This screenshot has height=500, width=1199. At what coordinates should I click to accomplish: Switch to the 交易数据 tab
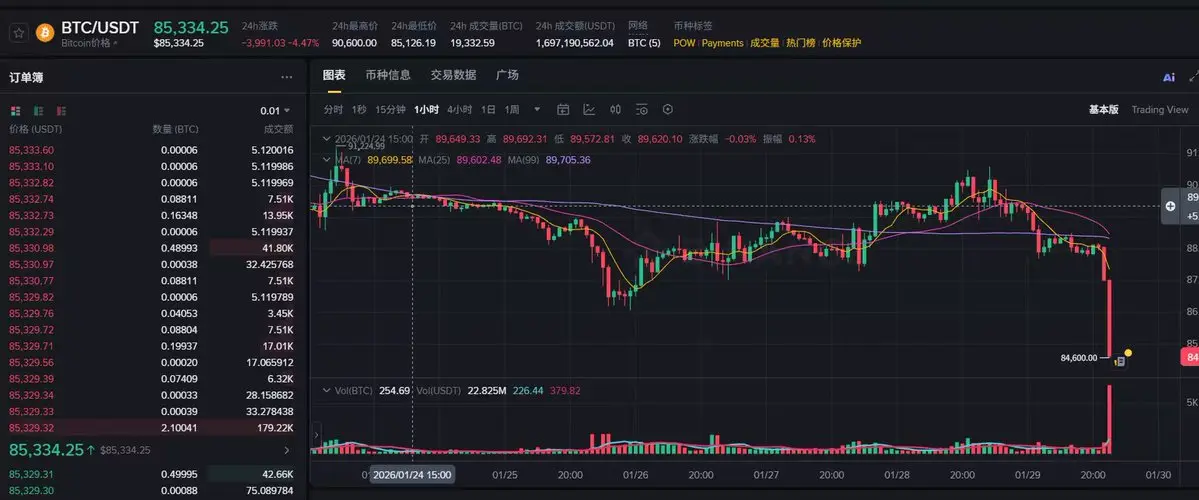(453, 75)
